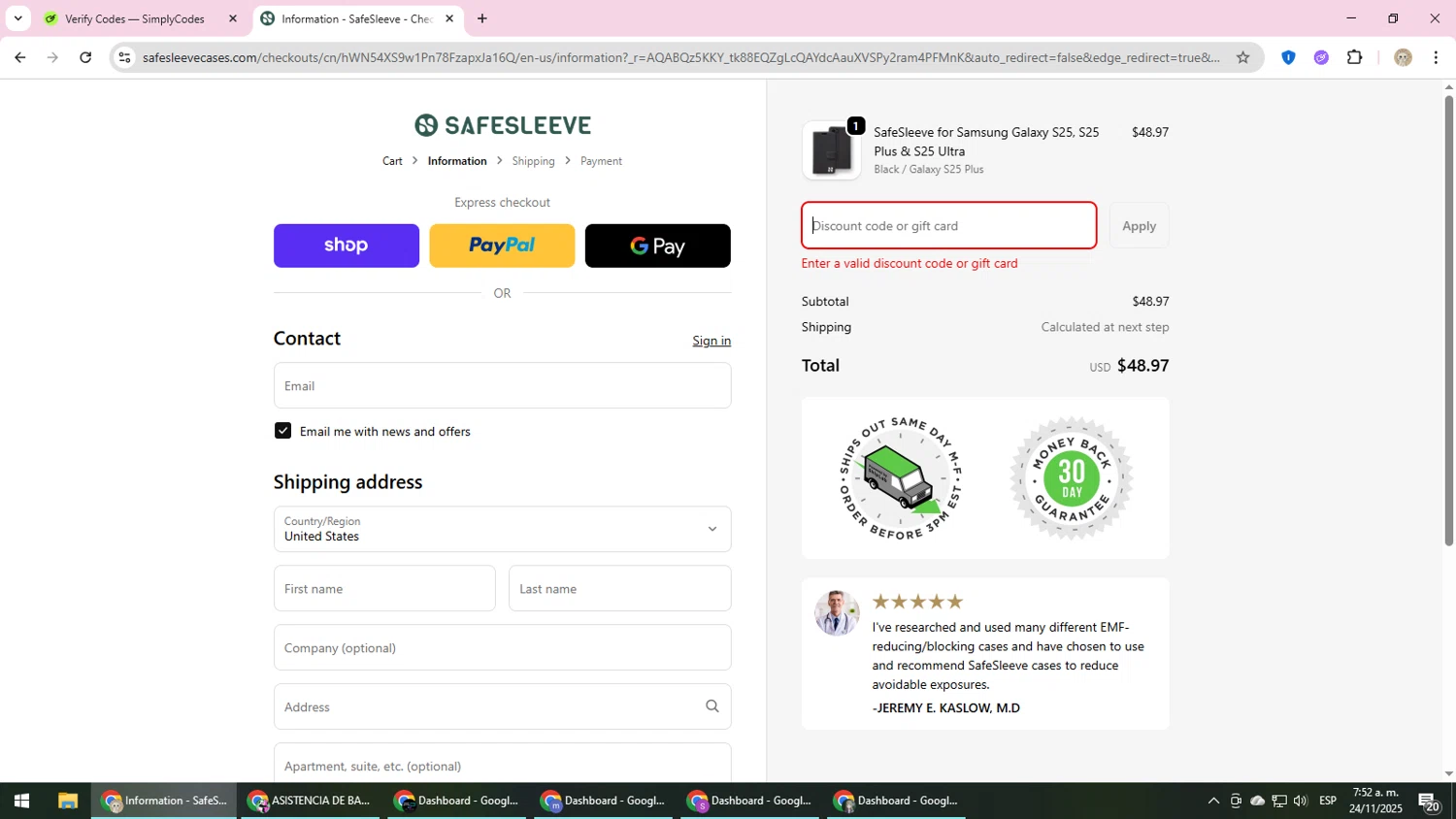
Task: Bookmark this page with the star icon
Action: tap(1242, 57)
